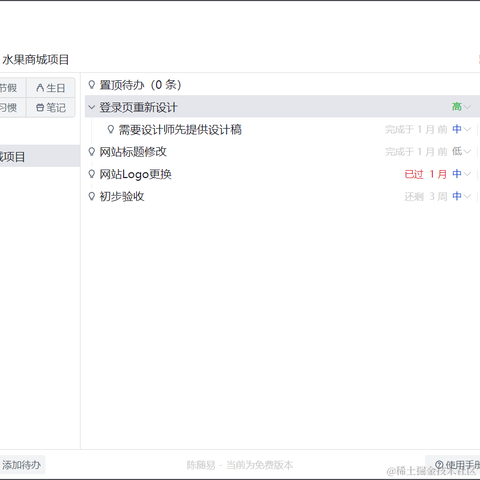480x480 pixels.
Task: Click 完成于 1 月前 on 需要设计师先提供设计稿 row
Action: click(416, 129)
